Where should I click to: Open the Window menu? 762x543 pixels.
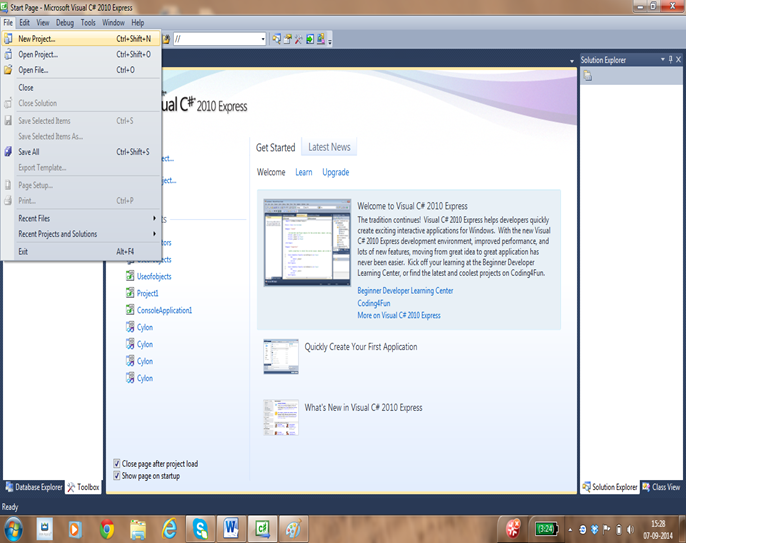point(113,22)
